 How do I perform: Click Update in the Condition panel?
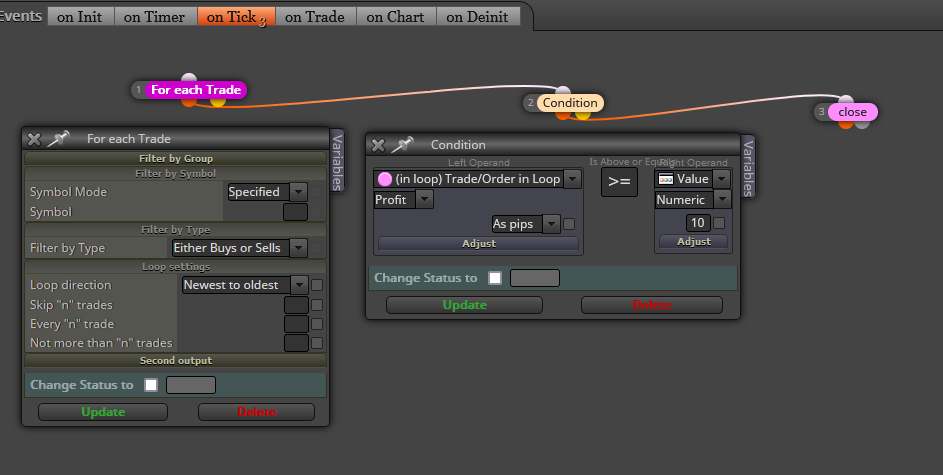464,305
